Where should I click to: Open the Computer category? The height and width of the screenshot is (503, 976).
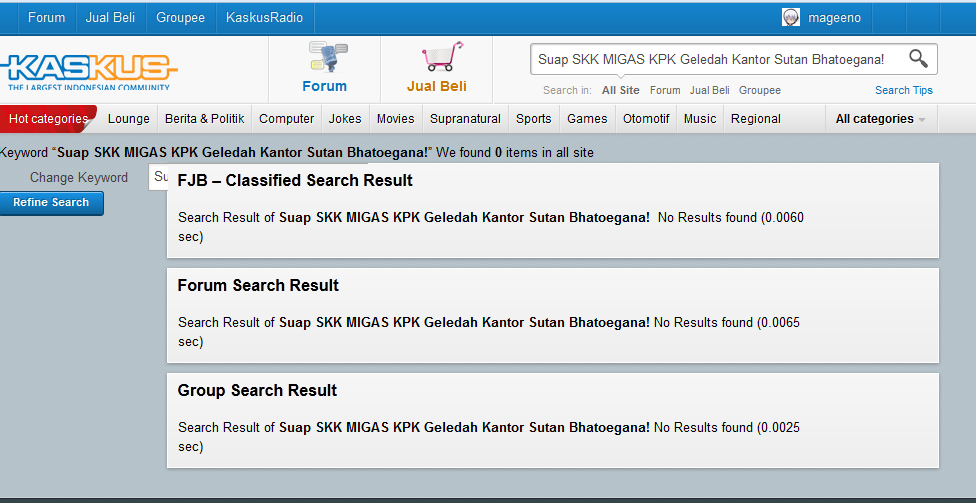point(286,119)
